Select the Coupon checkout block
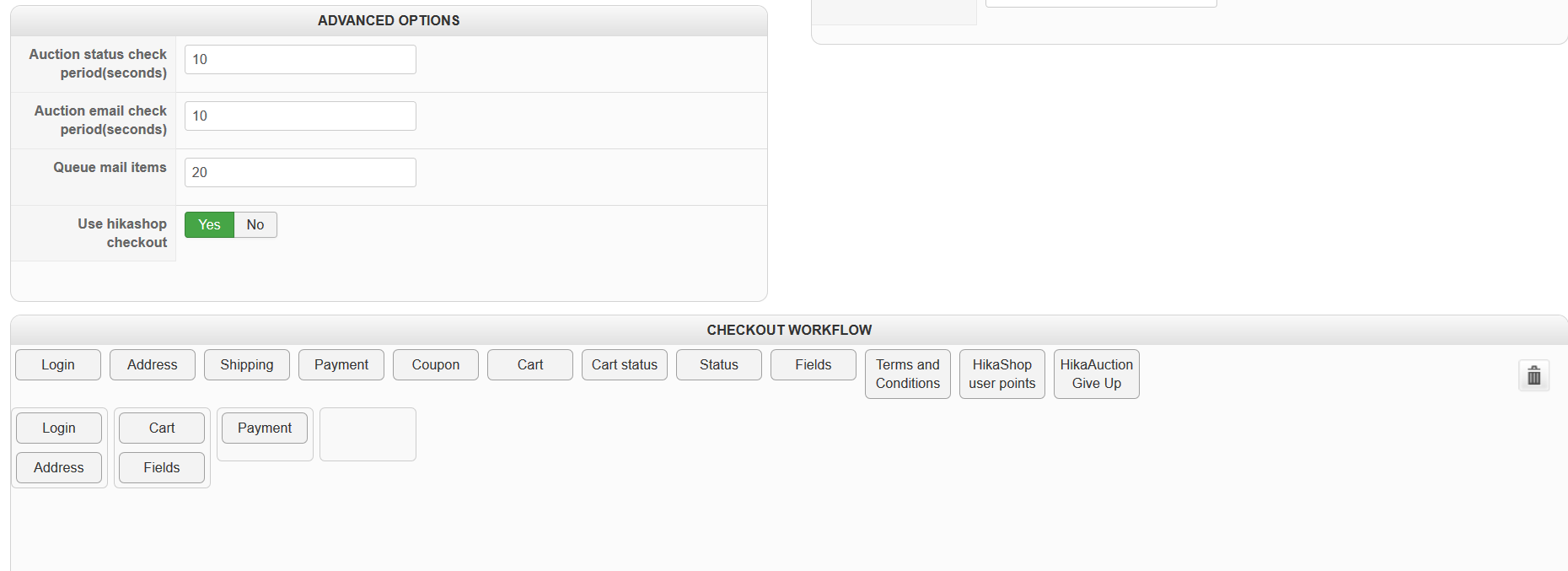The image size is (1568, 571). 436,364
